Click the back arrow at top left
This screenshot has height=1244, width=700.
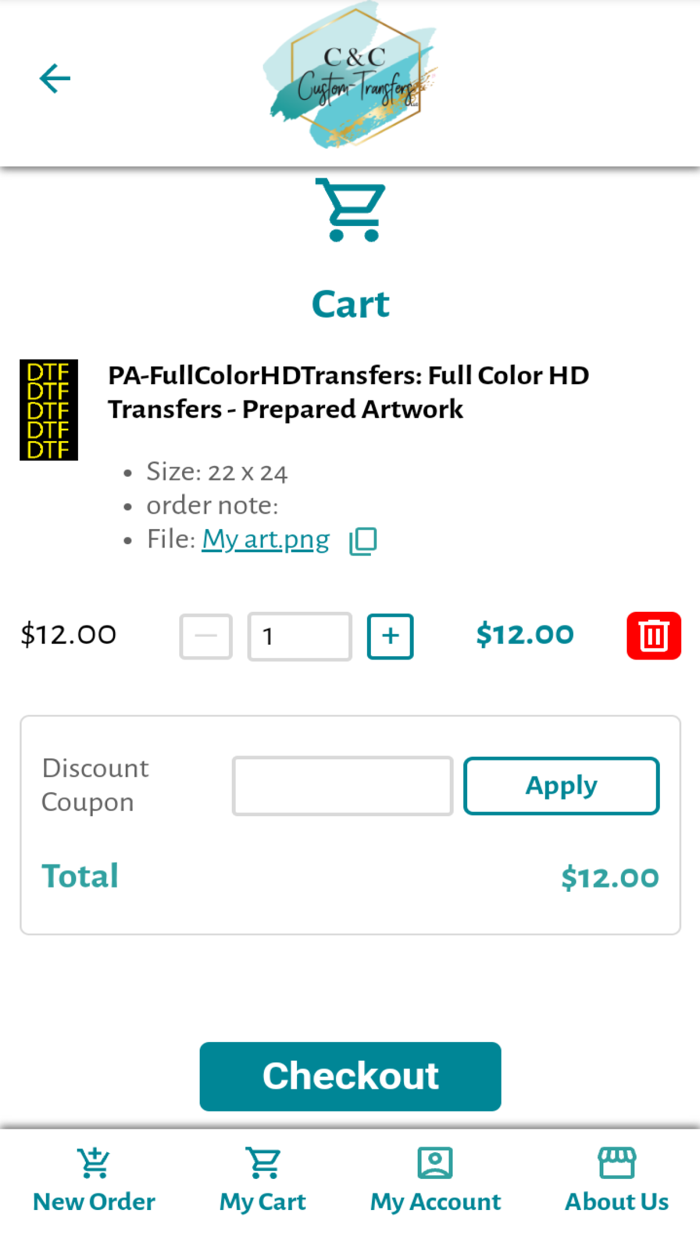point(55,78)
